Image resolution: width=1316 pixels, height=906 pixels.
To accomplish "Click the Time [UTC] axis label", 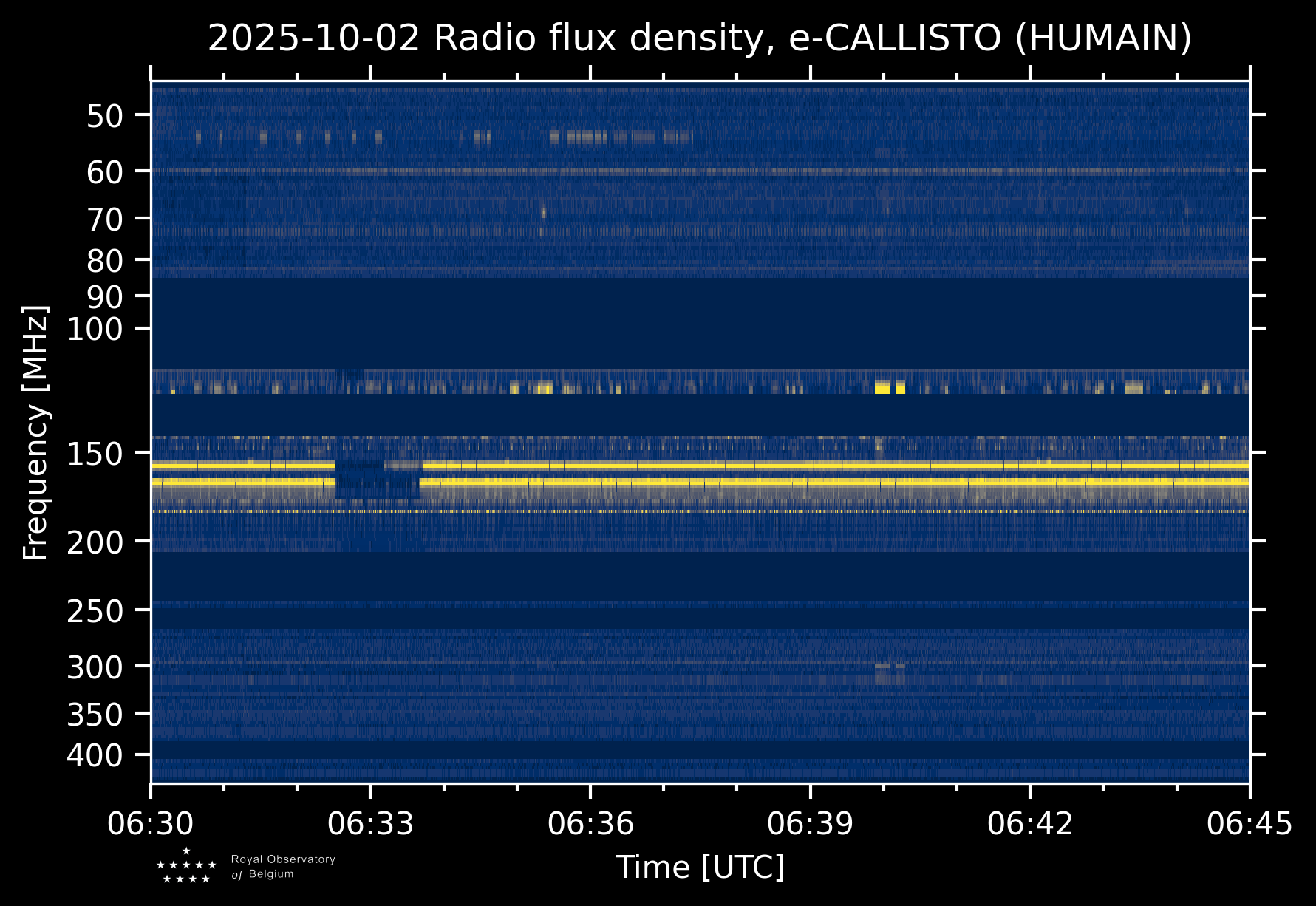I will pos(700,867).
